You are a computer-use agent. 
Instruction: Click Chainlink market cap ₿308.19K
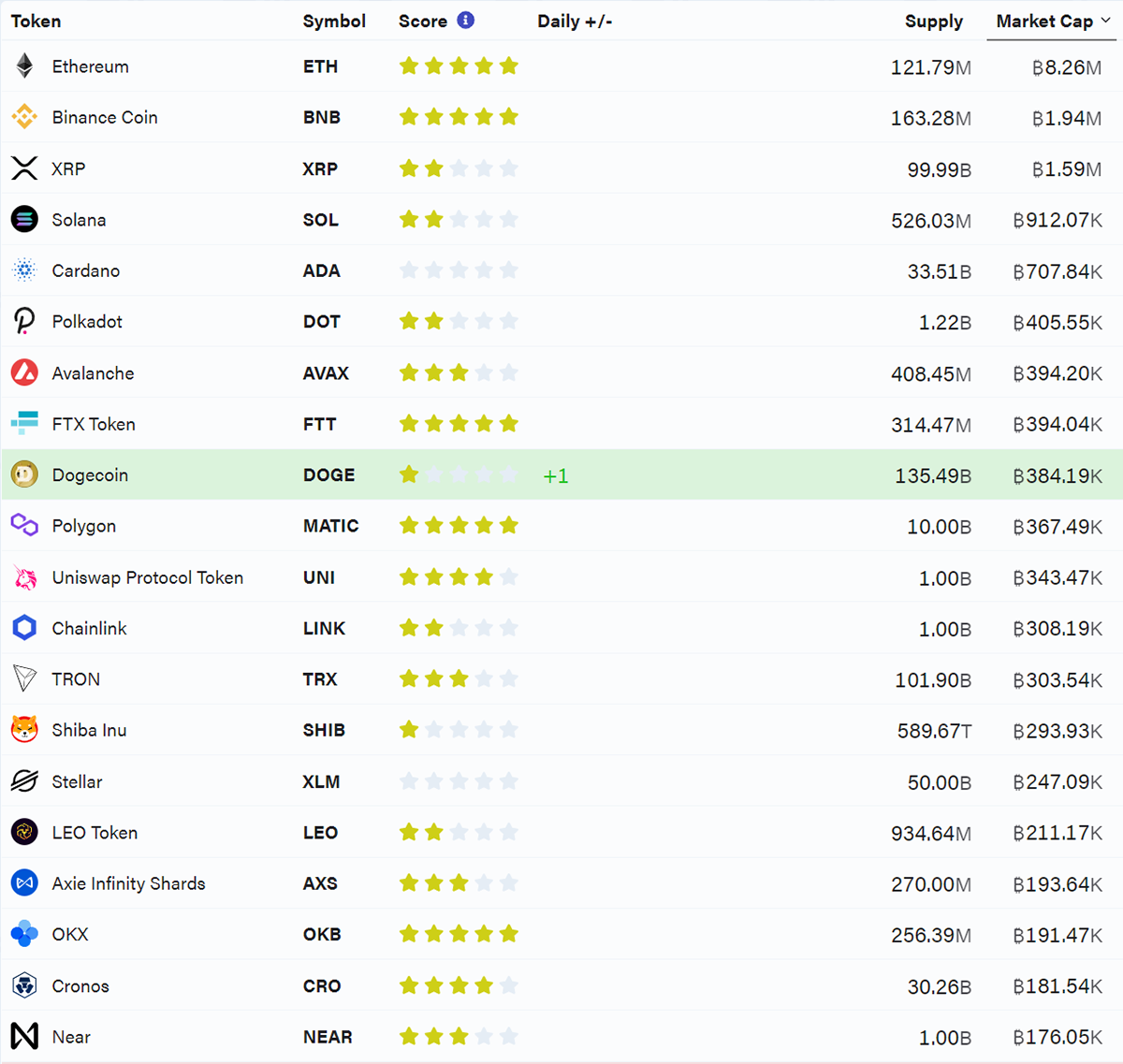tap(1058, 629)
